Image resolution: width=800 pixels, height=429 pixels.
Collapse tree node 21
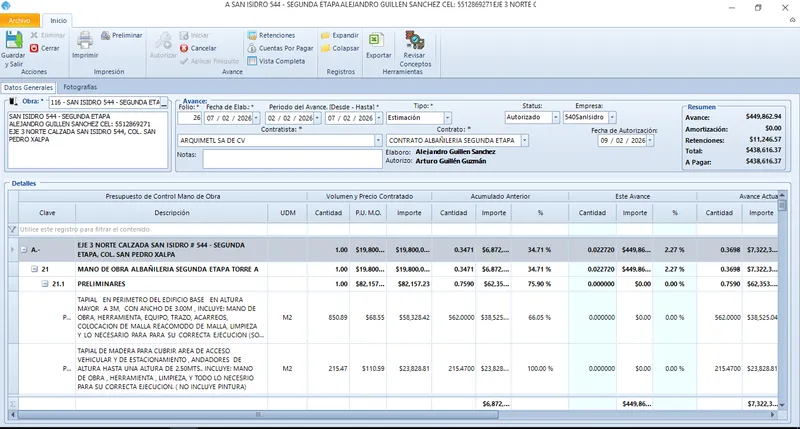point(34,269)
